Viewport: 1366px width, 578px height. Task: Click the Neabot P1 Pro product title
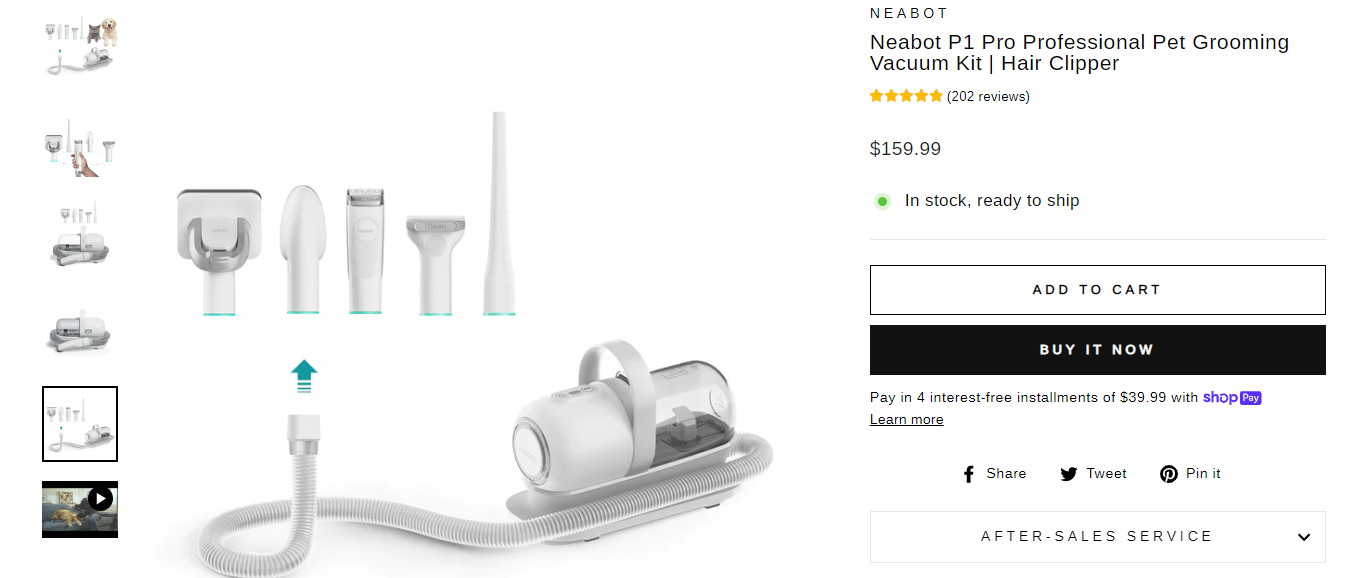point(1079,53)
